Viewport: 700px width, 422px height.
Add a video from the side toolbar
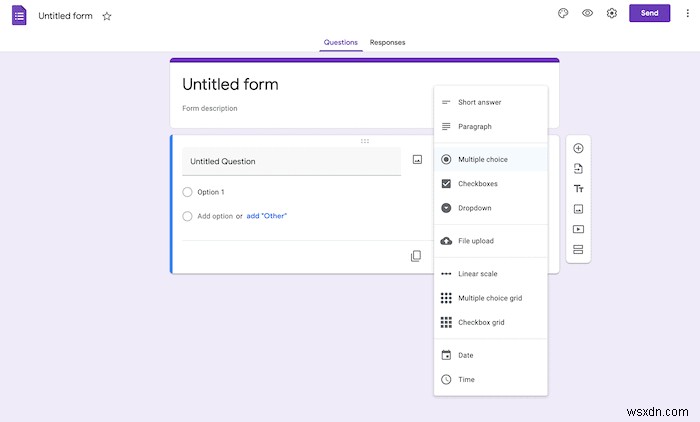[578, 229]
